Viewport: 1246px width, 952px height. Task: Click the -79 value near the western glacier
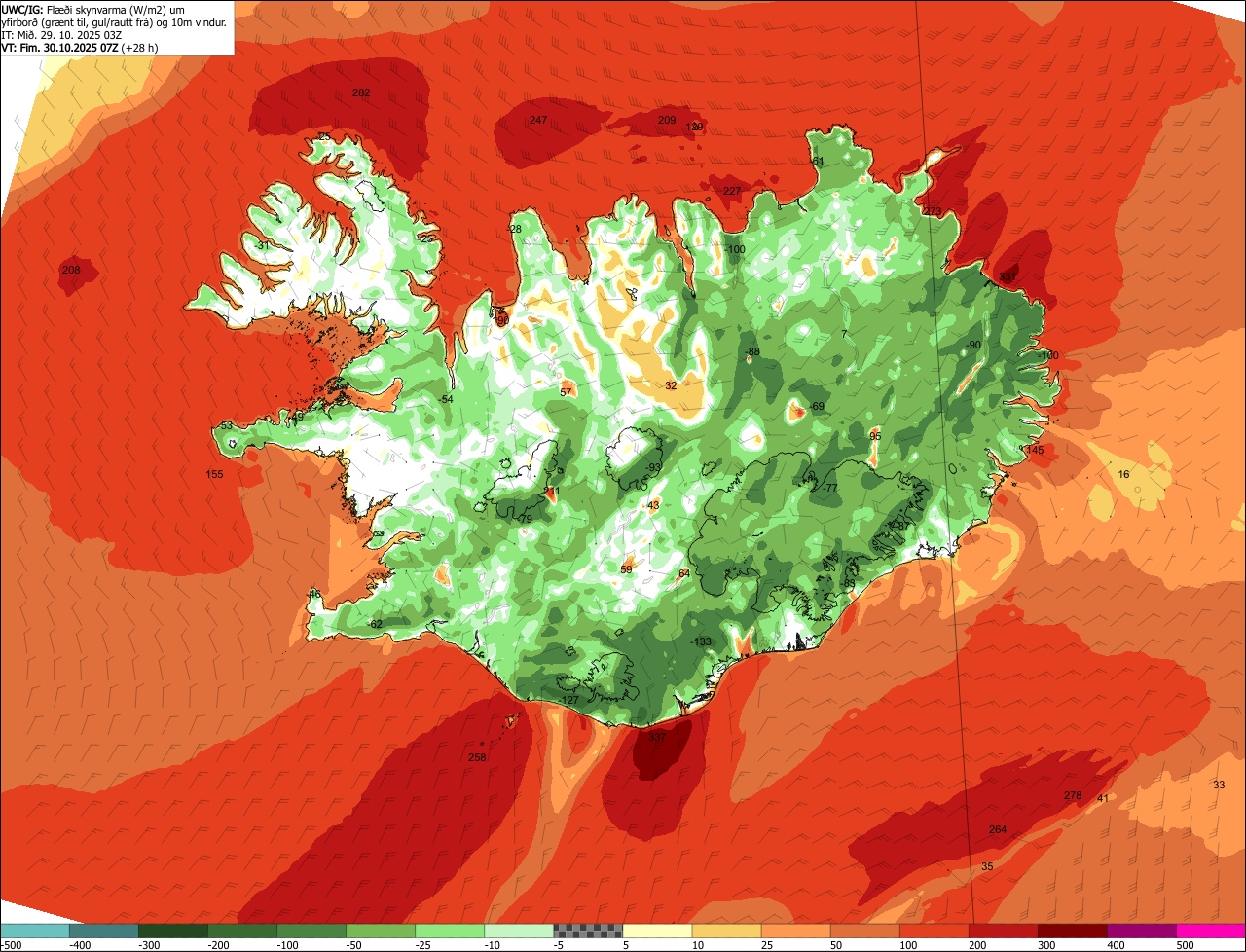point(525,519)
